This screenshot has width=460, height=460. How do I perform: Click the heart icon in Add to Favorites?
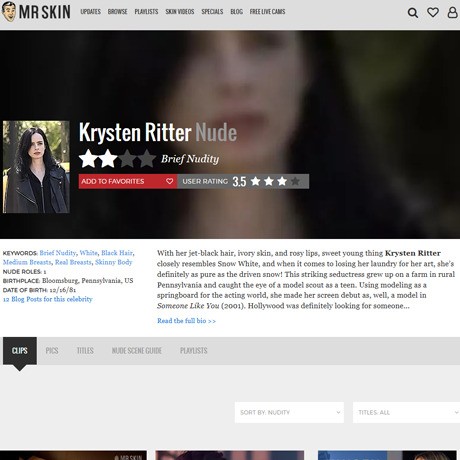pyautogui.click(x=169, y=181)
